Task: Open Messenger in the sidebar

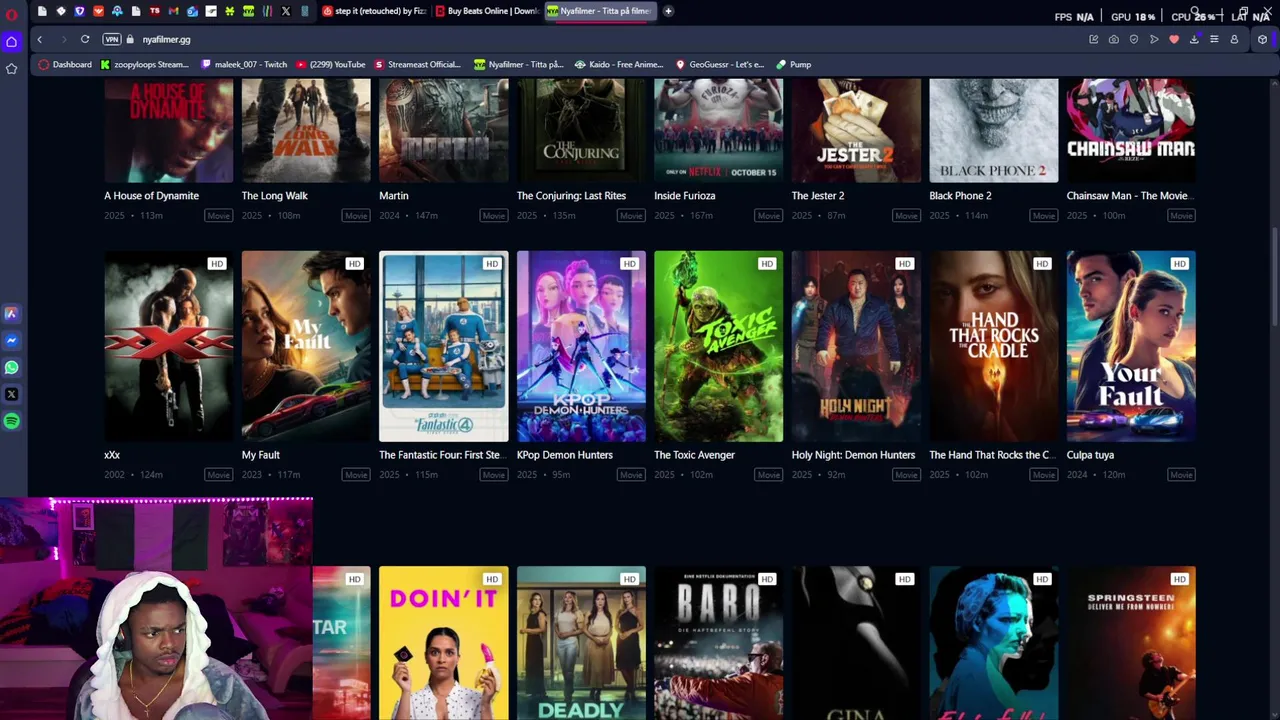Action: point(12,341)
